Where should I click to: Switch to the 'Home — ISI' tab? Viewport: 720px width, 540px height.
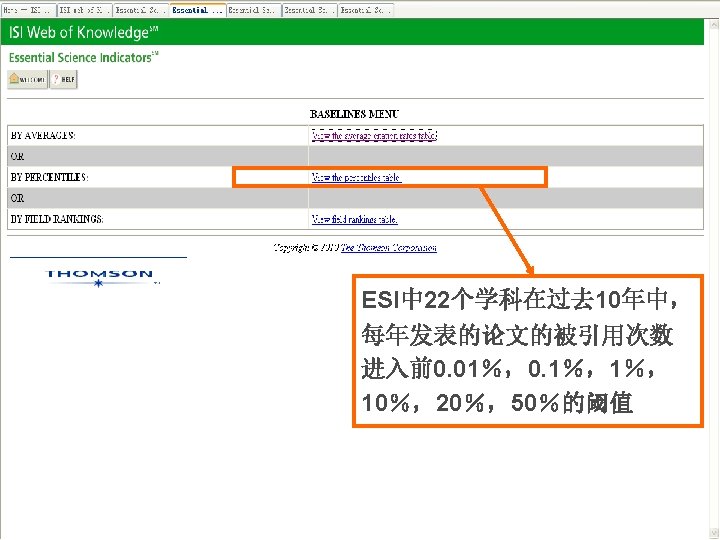(x=28, y=10)
